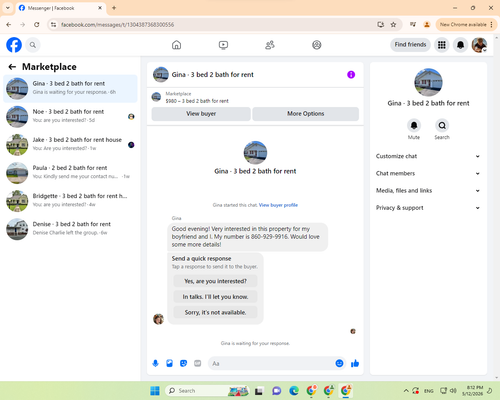This screenshot has height=400, width=500.
Task: Open a new browser tab
Action: (114, 8)
